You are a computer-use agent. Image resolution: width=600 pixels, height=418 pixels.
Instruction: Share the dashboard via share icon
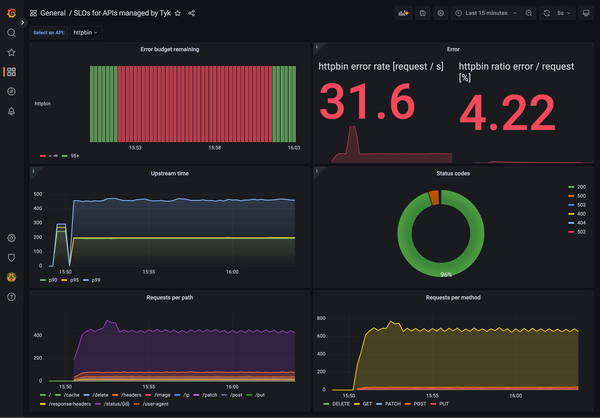(192, 13)
